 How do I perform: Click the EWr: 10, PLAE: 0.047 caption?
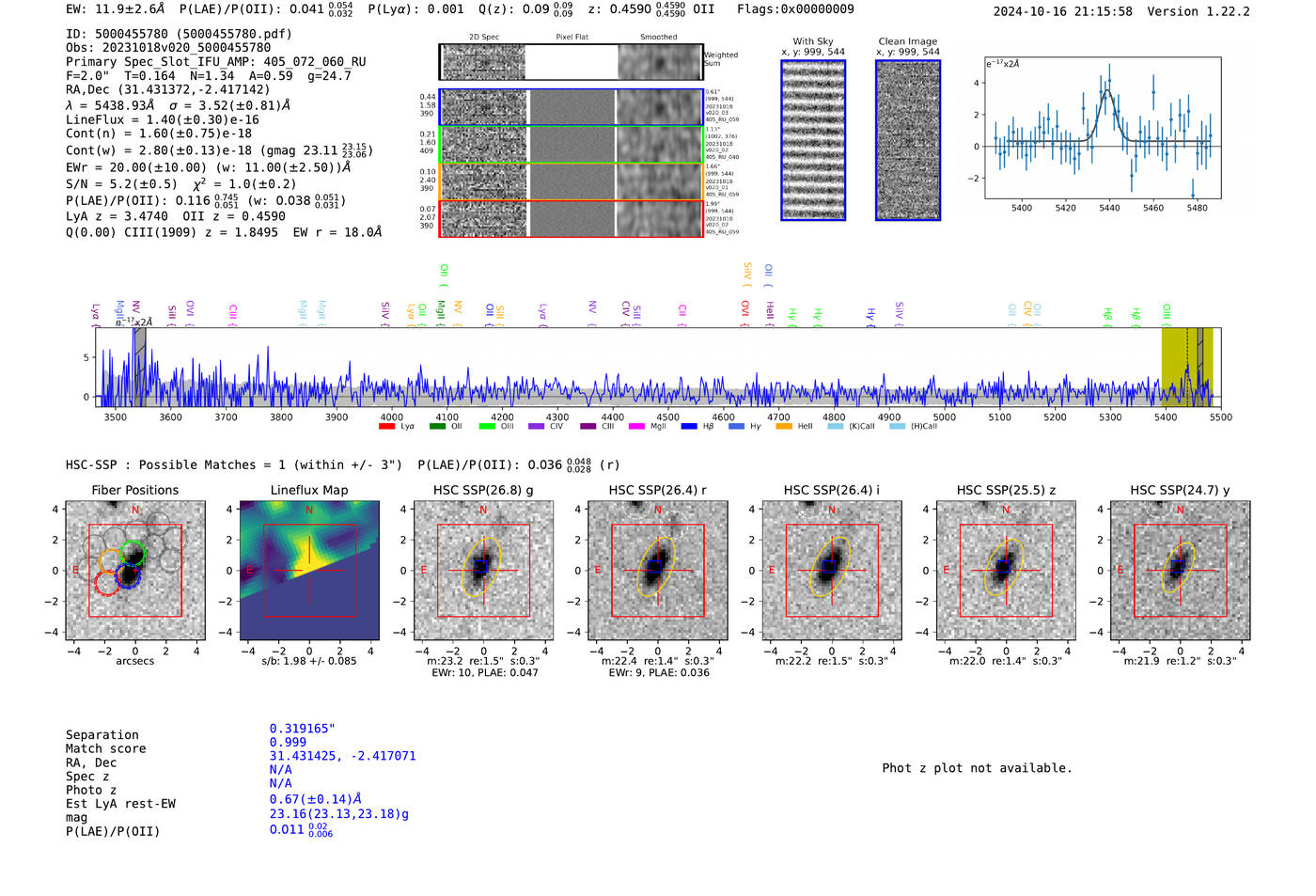[x=485, y=673]
